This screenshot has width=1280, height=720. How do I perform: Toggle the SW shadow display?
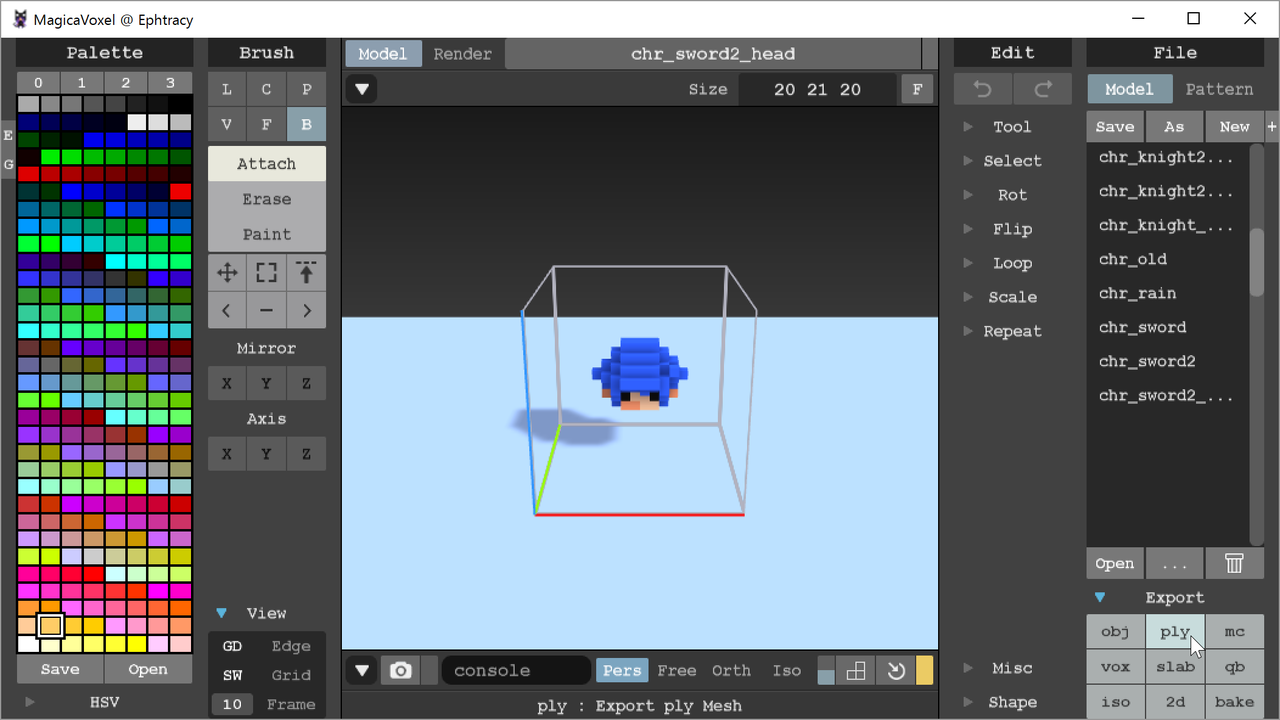[x=232, y=676]
